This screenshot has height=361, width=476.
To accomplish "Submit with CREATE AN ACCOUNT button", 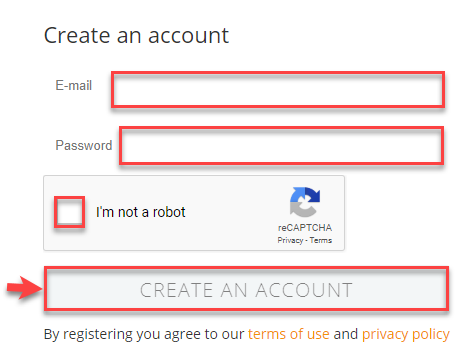I will tap(246, 289).
